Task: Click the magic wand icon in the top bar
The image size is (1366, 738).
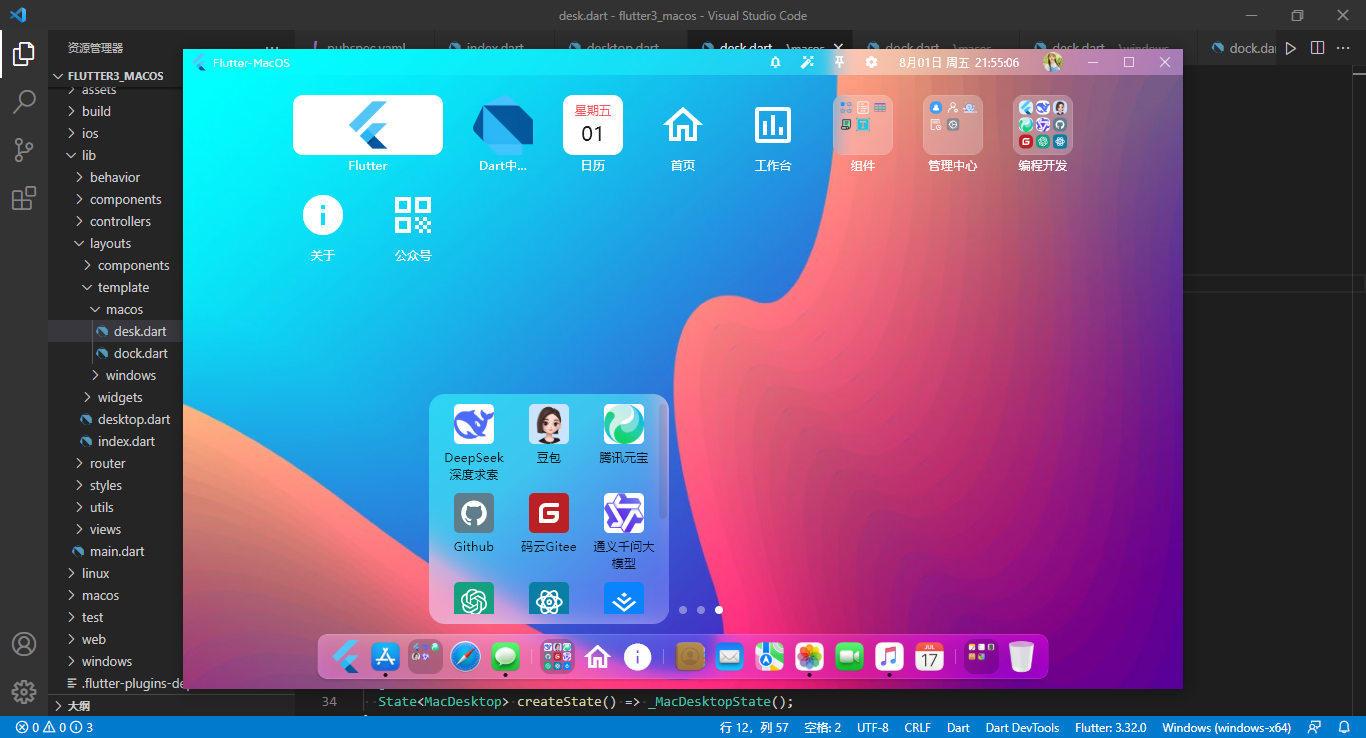Action: (x=807, y=62)
